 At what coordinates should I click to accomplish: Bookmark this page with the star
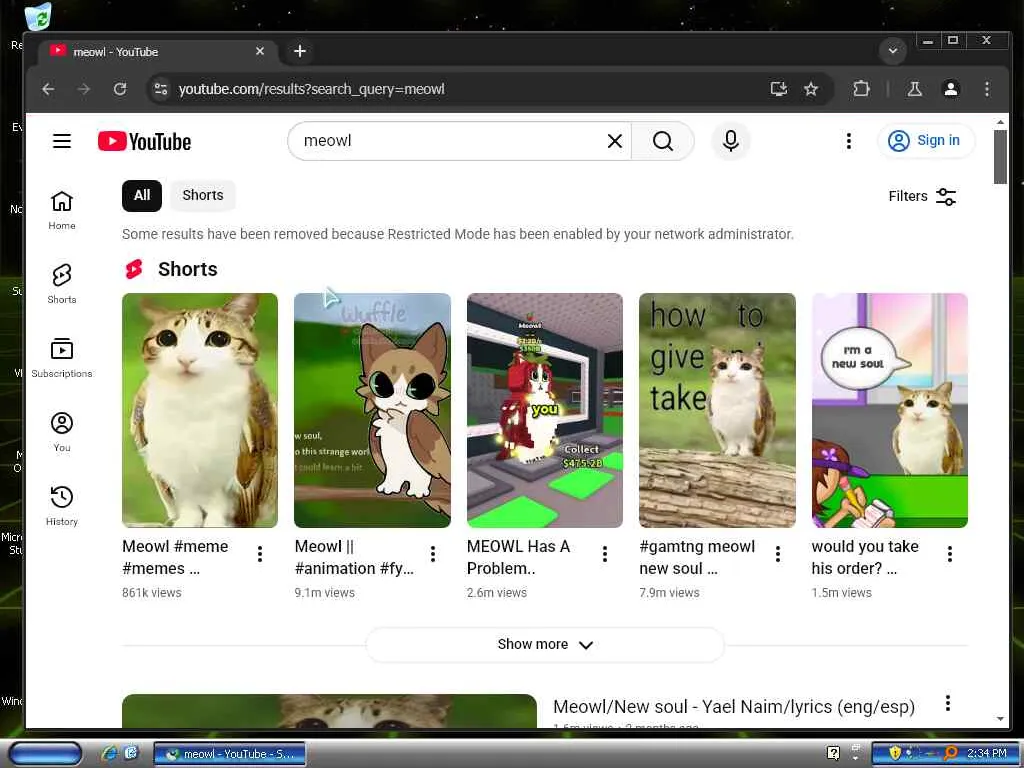point(810,89)
